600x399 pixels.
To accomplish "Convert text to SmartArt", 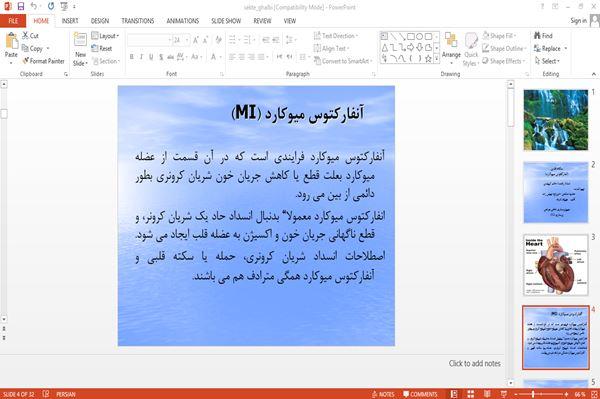I will (342, 61).
